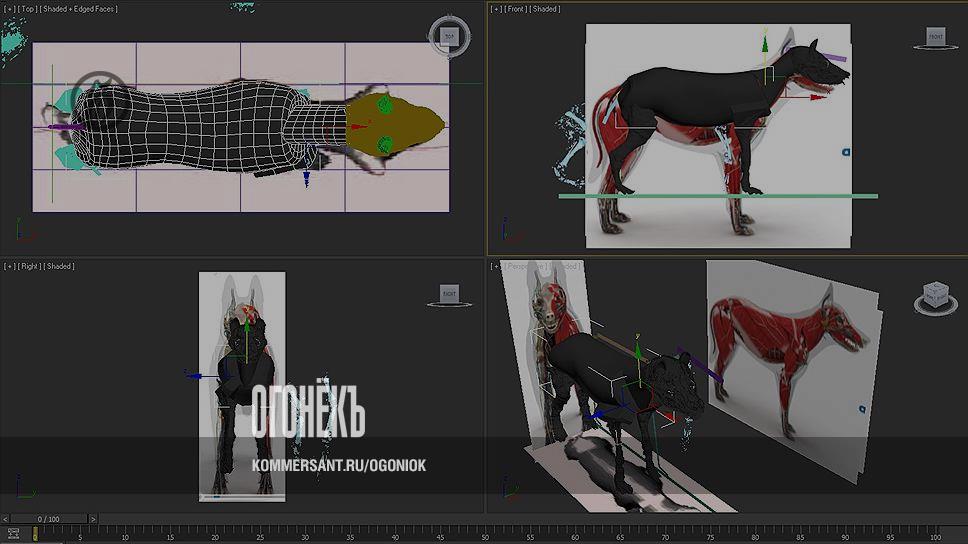Open the kommersant.ru/ogoniok watermark link

click(339, 466)
